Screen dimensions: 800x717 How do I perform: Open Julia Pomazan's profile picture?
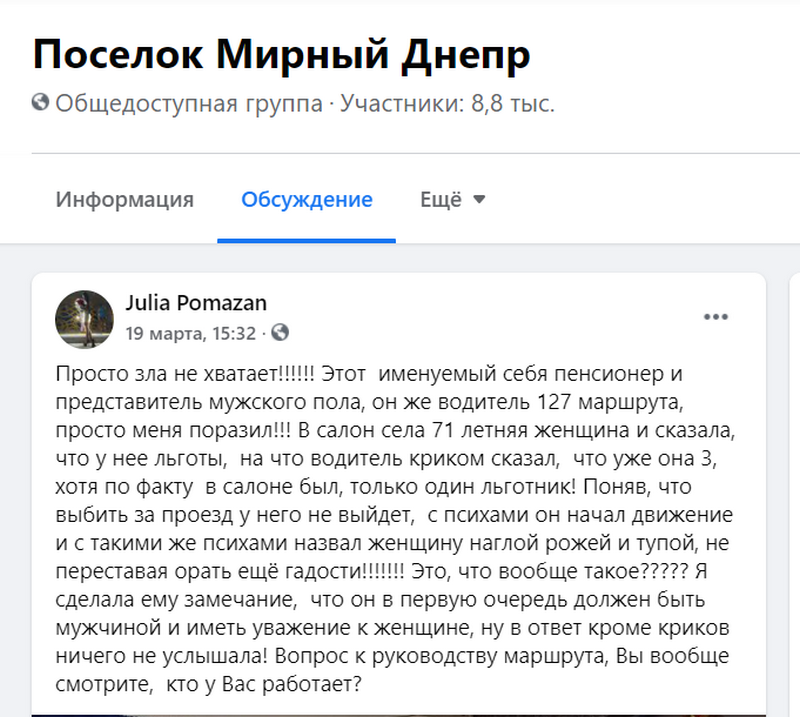point(84,319)
